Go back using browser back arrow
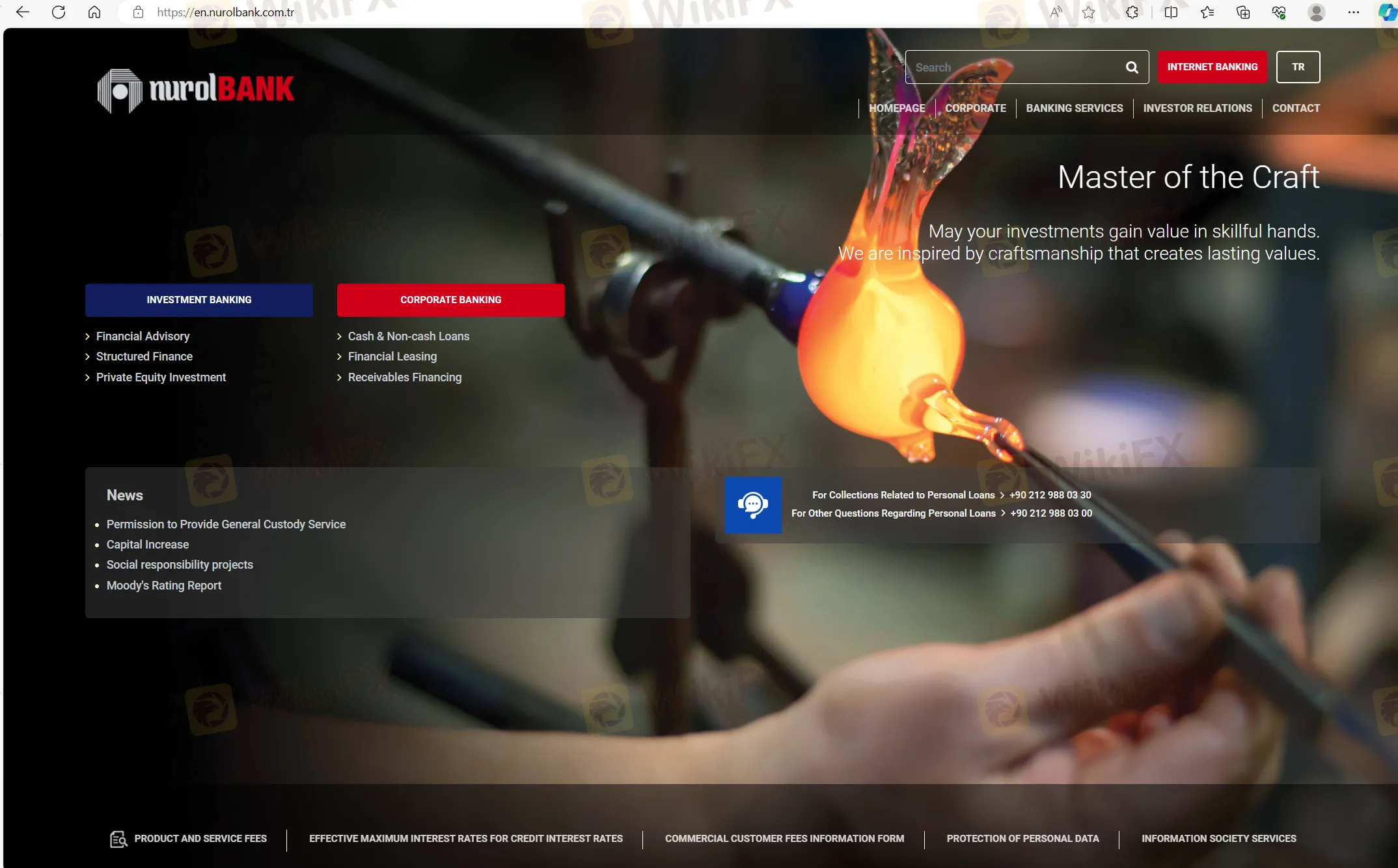Viewport: 1398px width, 868px height. tap(23, 12)
